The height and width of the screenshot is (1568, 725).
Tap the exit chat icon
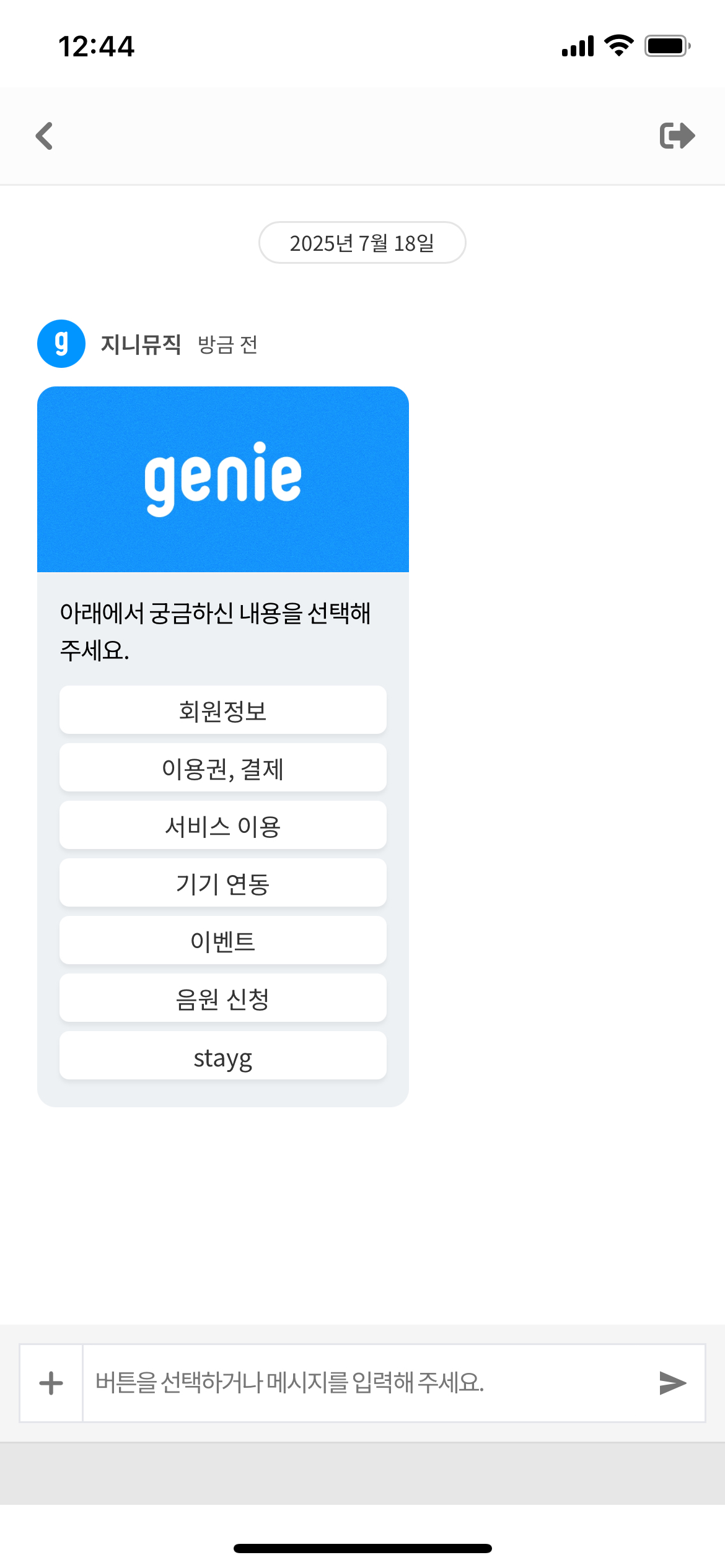tap(677, 136)
